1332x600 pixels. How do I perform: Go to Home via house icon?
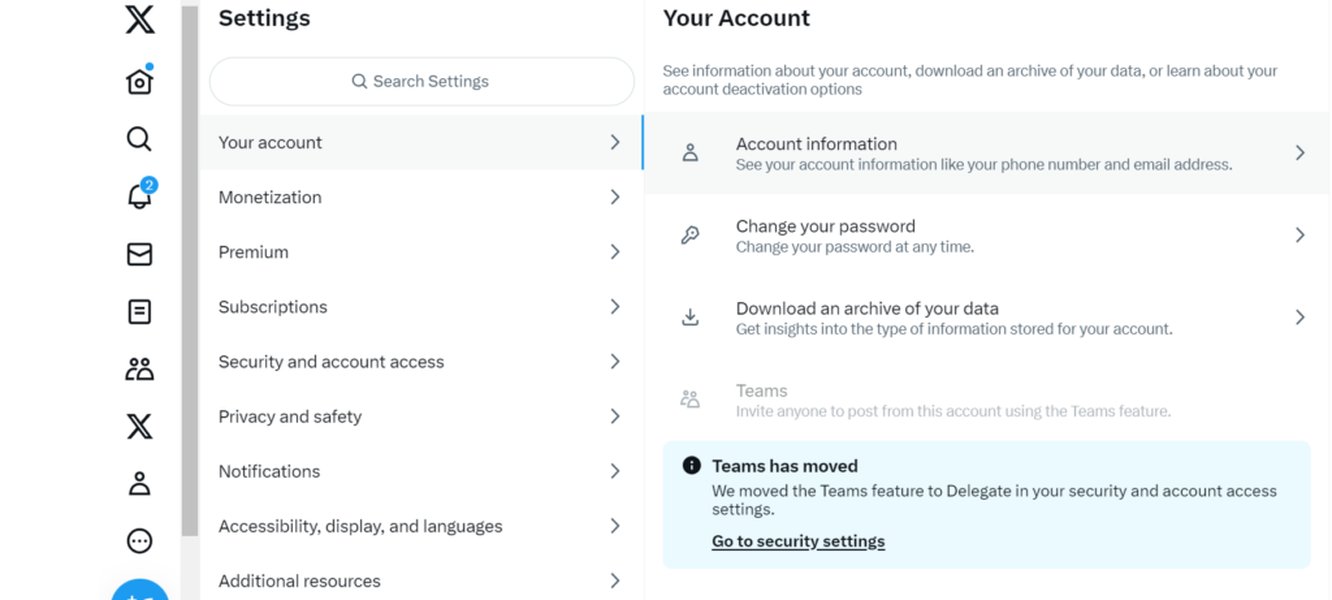point(140,81)
